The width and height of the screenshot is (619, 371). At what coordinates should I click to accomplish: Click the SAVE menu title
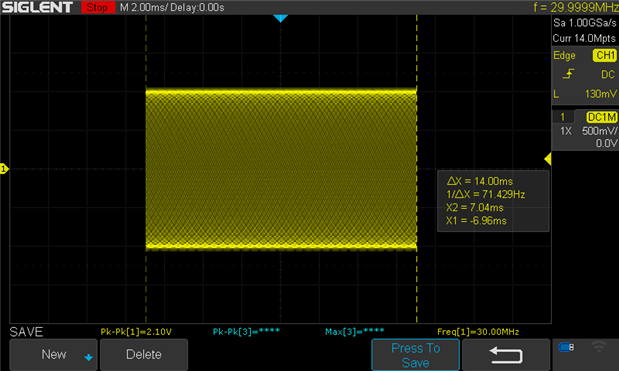[26, 332]
